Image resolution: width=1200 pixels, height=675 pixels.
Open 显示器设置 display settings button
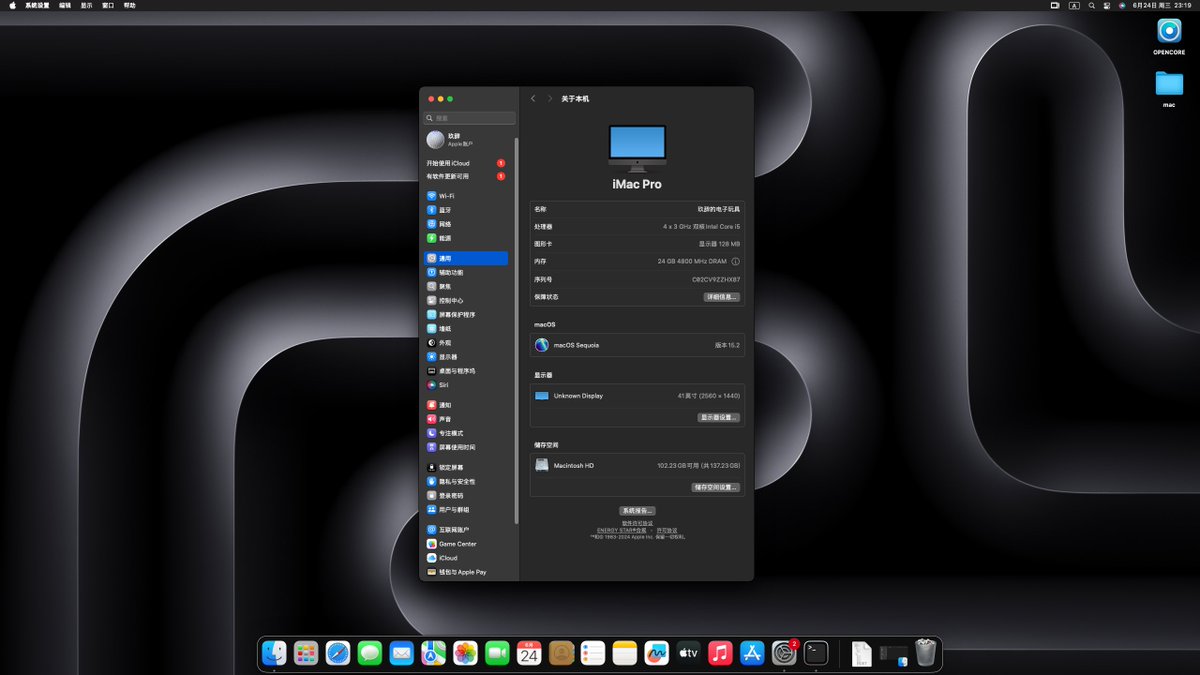(x=719, y=417)
